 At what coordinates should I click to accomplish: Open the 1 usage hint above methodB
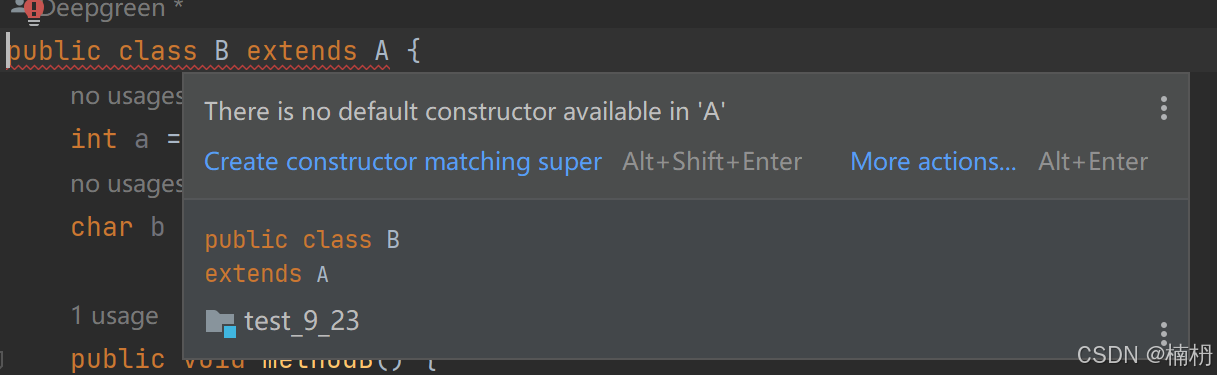(114, 316)
